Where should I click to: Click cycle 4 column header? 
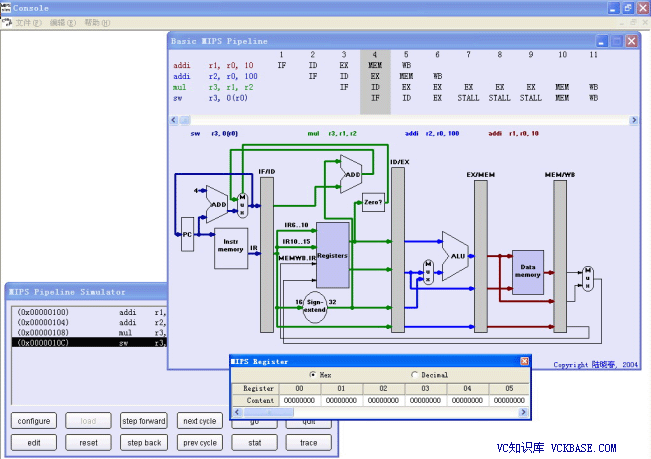(374, 55)
